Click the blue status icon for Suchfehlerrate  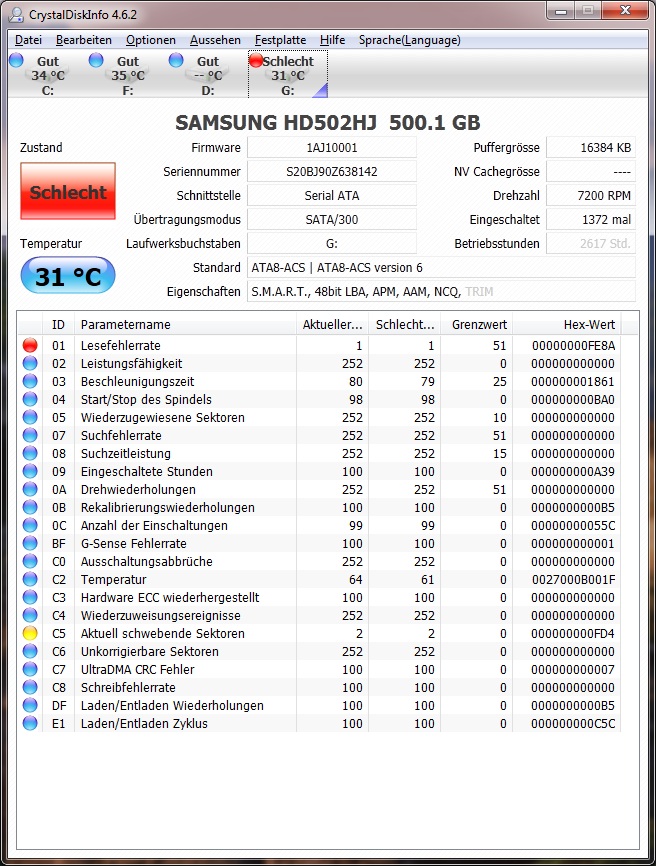(30, 435)
